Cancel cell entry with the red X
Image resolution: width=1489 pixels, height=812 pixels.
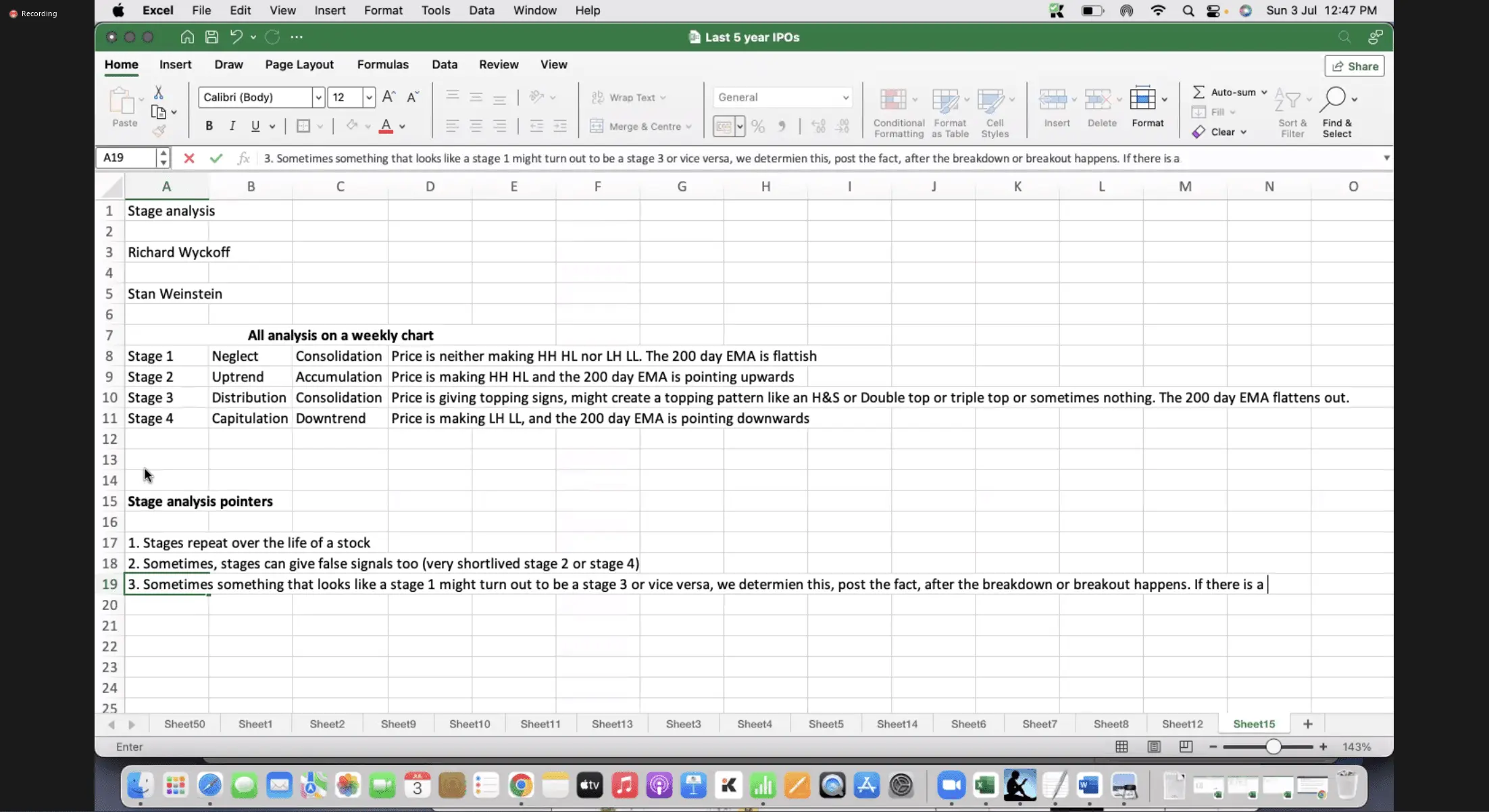[189, 158]
